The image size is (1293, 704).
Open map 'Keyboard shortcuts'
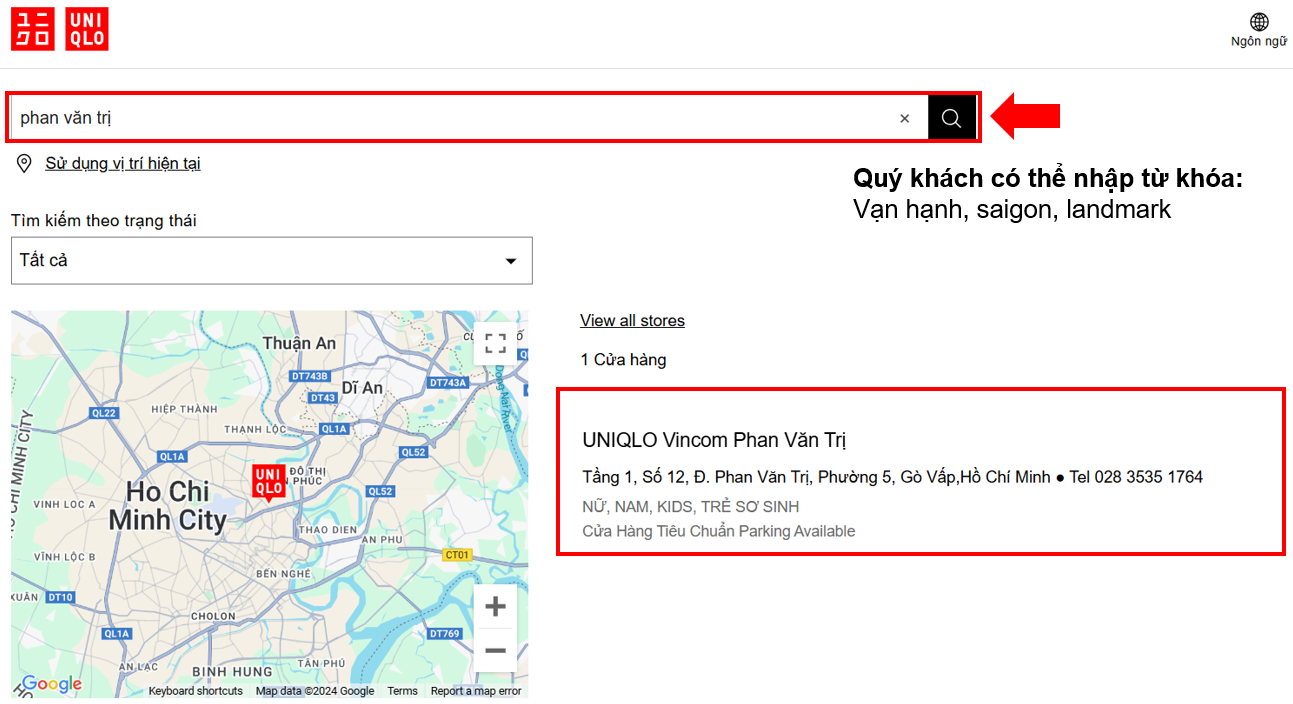[x=195, y=691]
